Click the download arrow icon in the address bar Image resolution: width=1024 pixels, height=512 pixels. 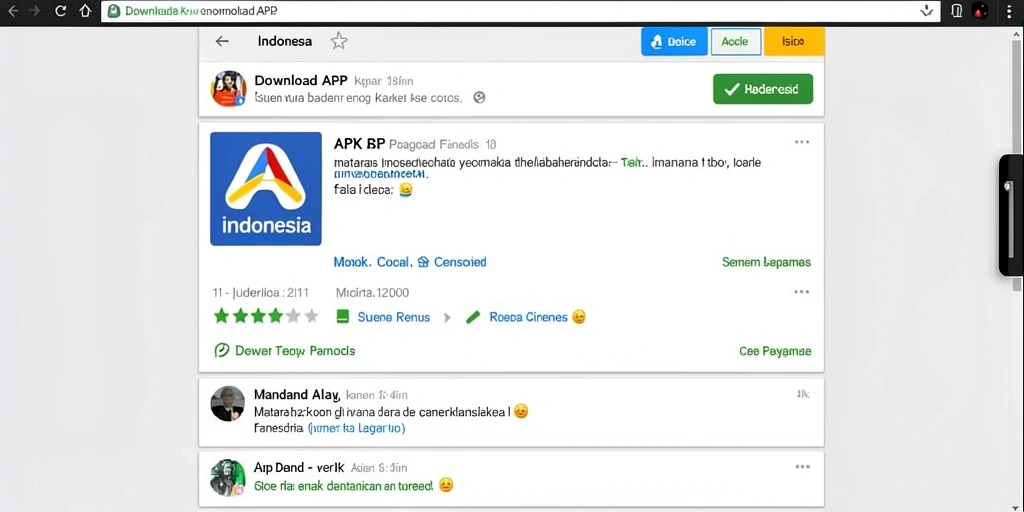(x=926, y=11)
